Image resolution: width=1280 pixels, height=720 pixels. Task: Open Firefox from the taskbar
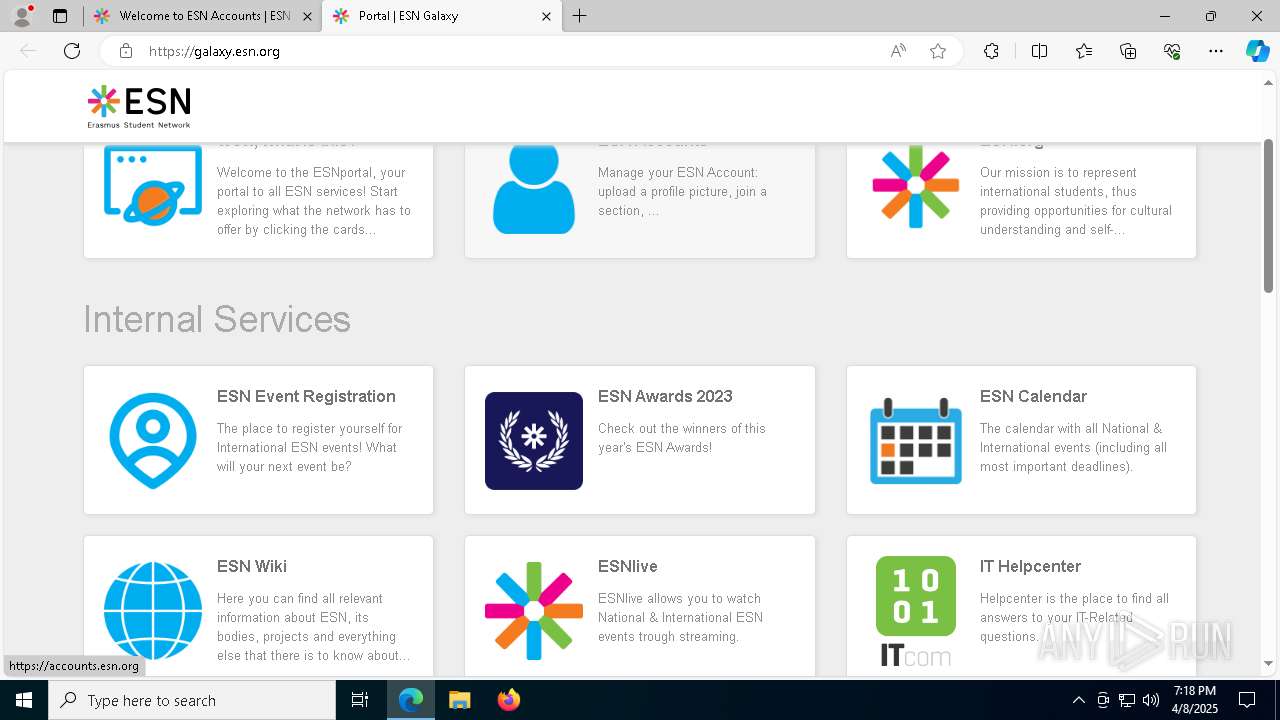(509, 700)
